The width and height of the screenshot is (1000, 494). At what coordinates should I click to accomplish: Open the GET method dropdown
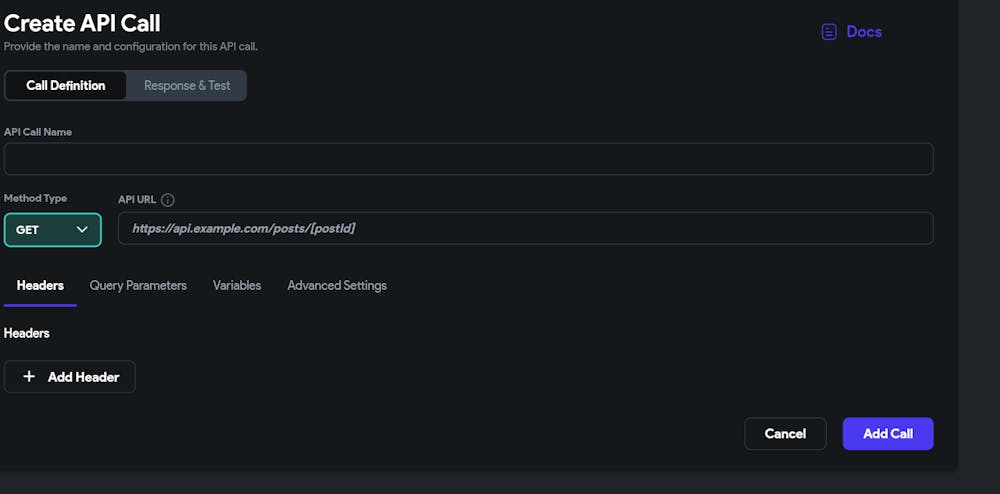[x=52, y=230]
